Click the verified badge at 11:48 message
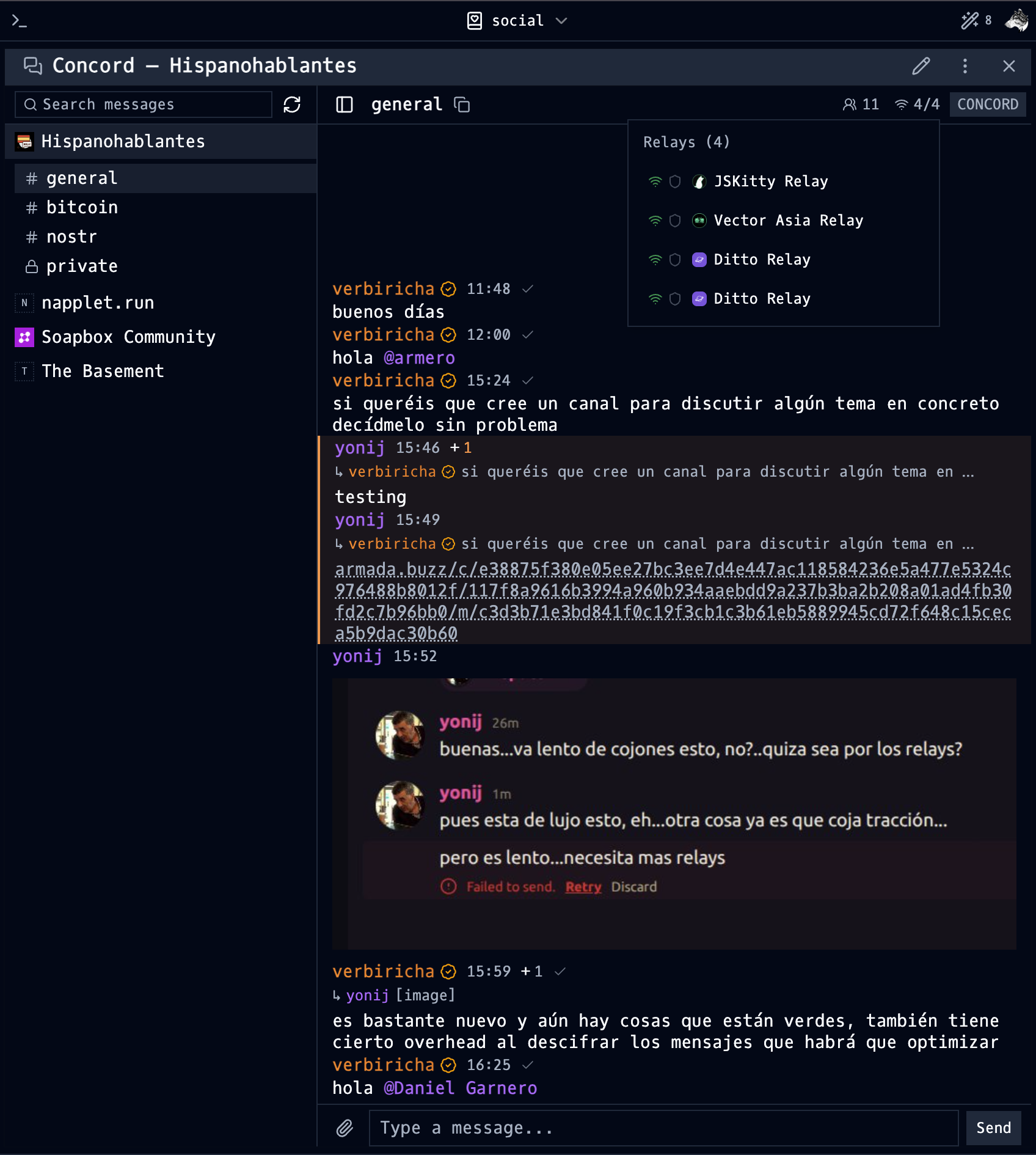This screenshot has width=1036, height=1155. tap(448, 289)
